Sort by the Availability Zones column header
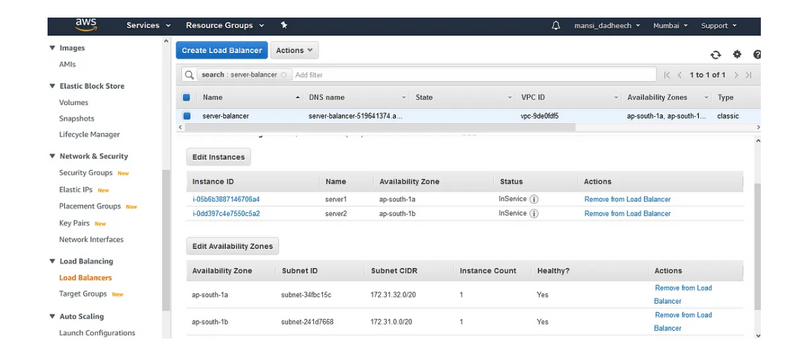The height and width of the screenshot is (361, 800). pos(657,97)
